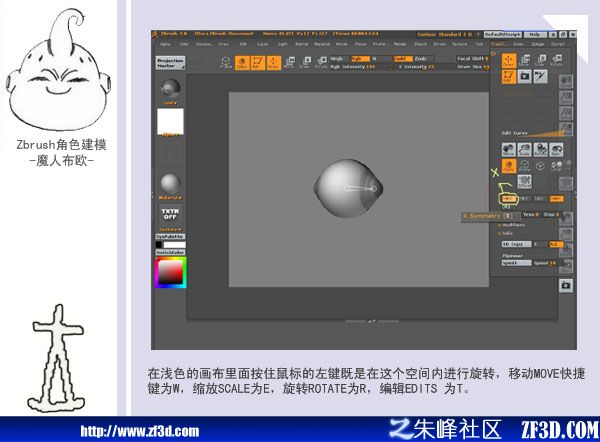Select the fourth 3D edit mode icon below Edit Curve
The width and height of the screenshot is (600, 442).
point(556,150)
